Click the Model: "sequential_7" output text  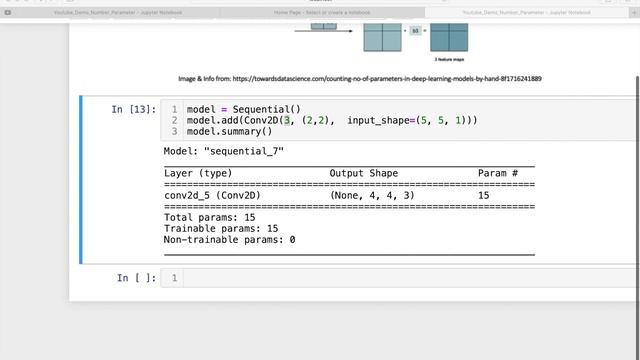[x=224, y=151]
